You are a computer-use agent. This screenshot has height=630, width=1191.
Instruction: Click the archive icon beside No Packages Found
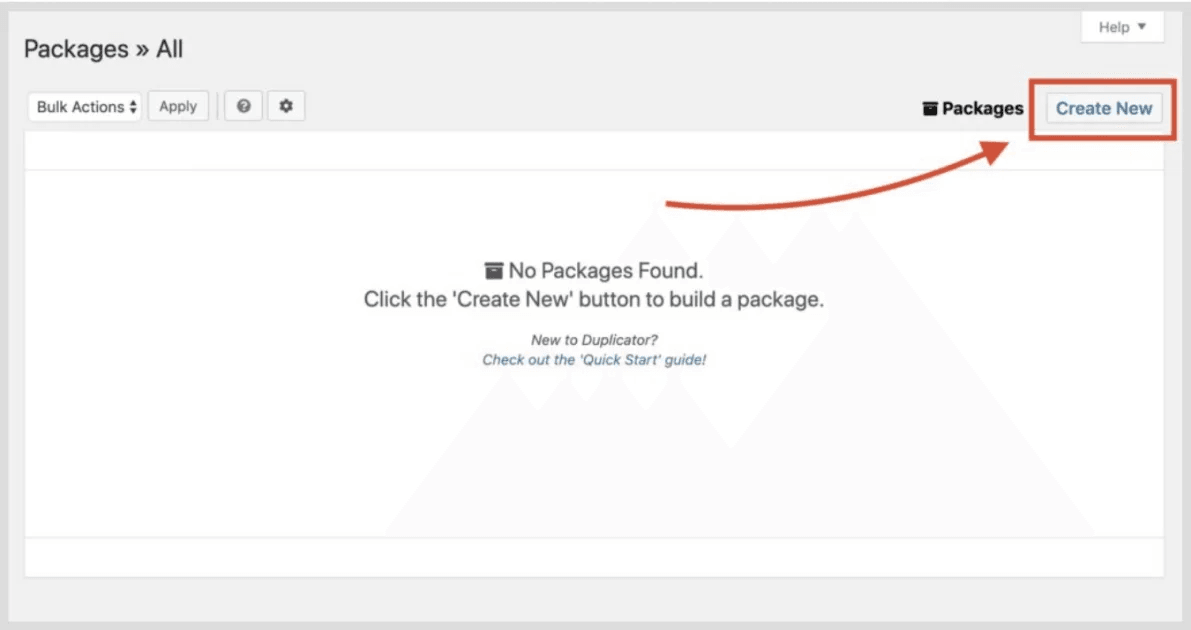point(494,271)
